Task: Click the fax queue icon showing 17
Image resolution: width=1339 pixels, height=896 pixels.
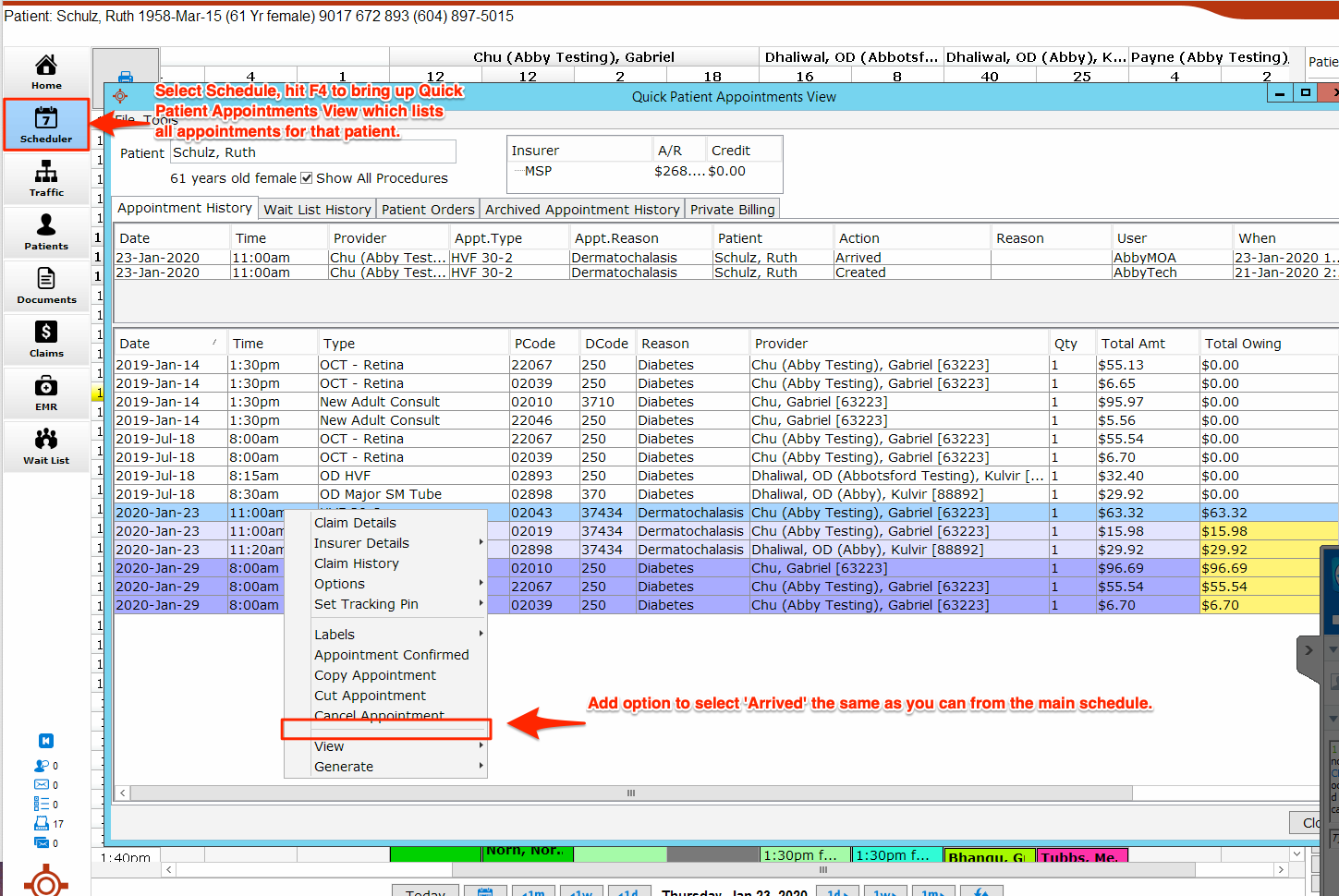Action: (x=43, y=823)
